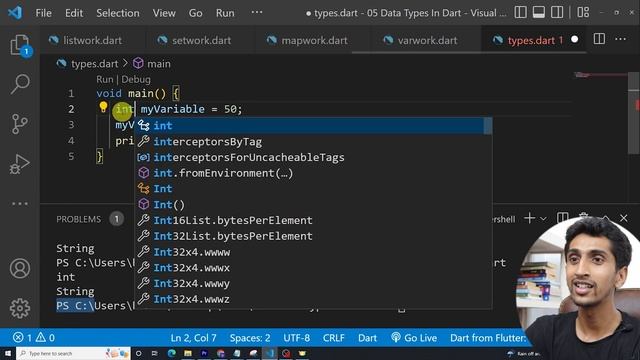Click CRLF end-of-line selector
The image size is (640, 360).
tap(333, 338)
